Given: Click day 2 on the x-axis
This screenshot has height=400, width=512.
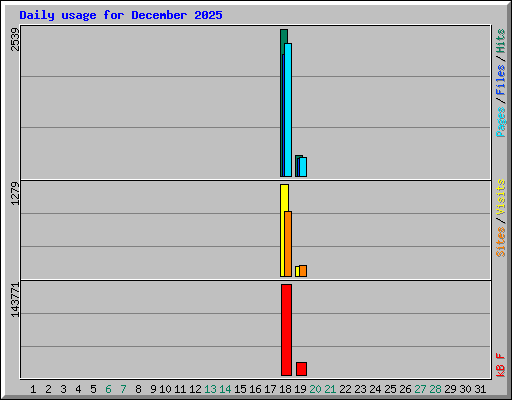Looking at the screenshot, I should tap(48, 389).
